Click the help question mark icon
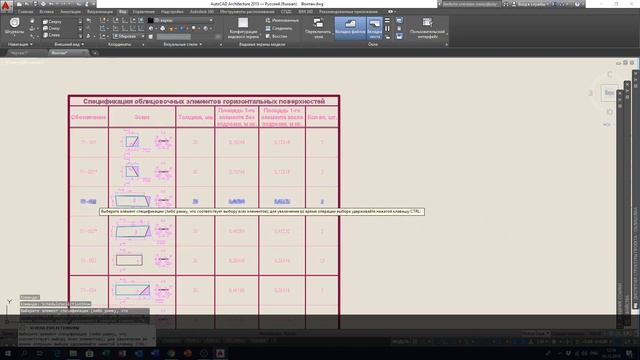The width and height of the screenshot is (640, 360). 577,4
